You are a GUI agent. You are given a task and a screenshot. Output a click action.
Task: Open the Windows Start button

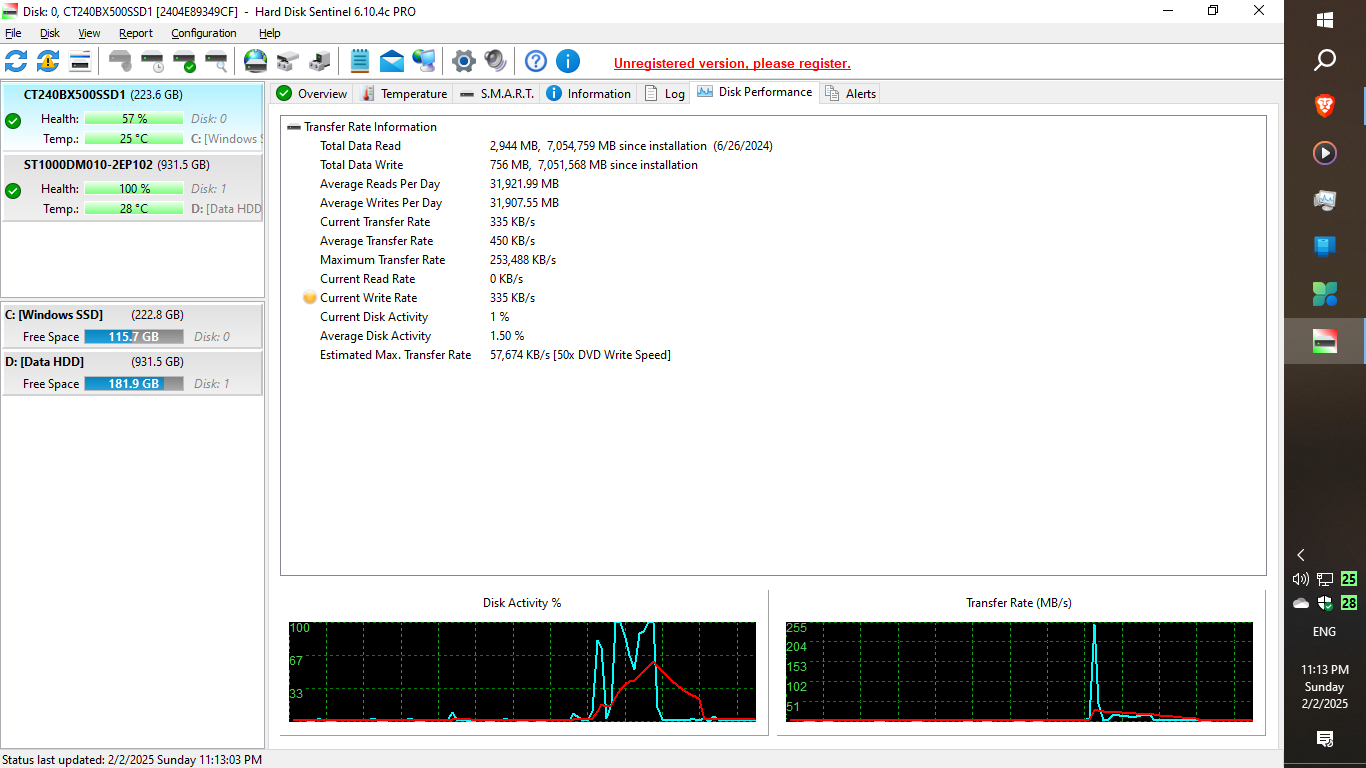1325,20
